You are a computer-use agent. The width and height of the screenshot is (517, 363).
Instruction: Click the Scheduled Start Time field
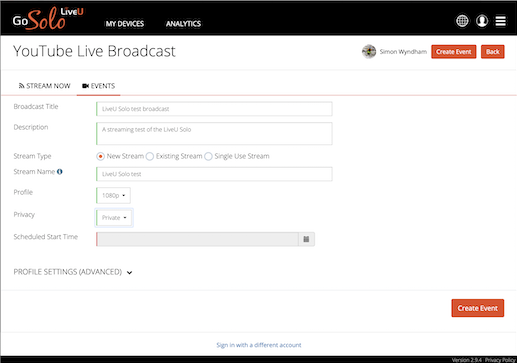197,239
